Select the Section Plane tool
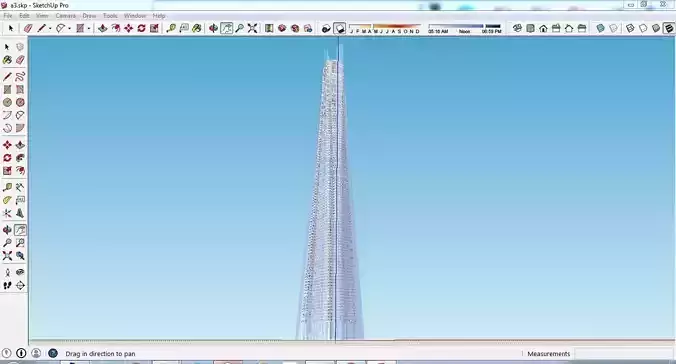Screen dimensions: 676x364 coord(20,286)
